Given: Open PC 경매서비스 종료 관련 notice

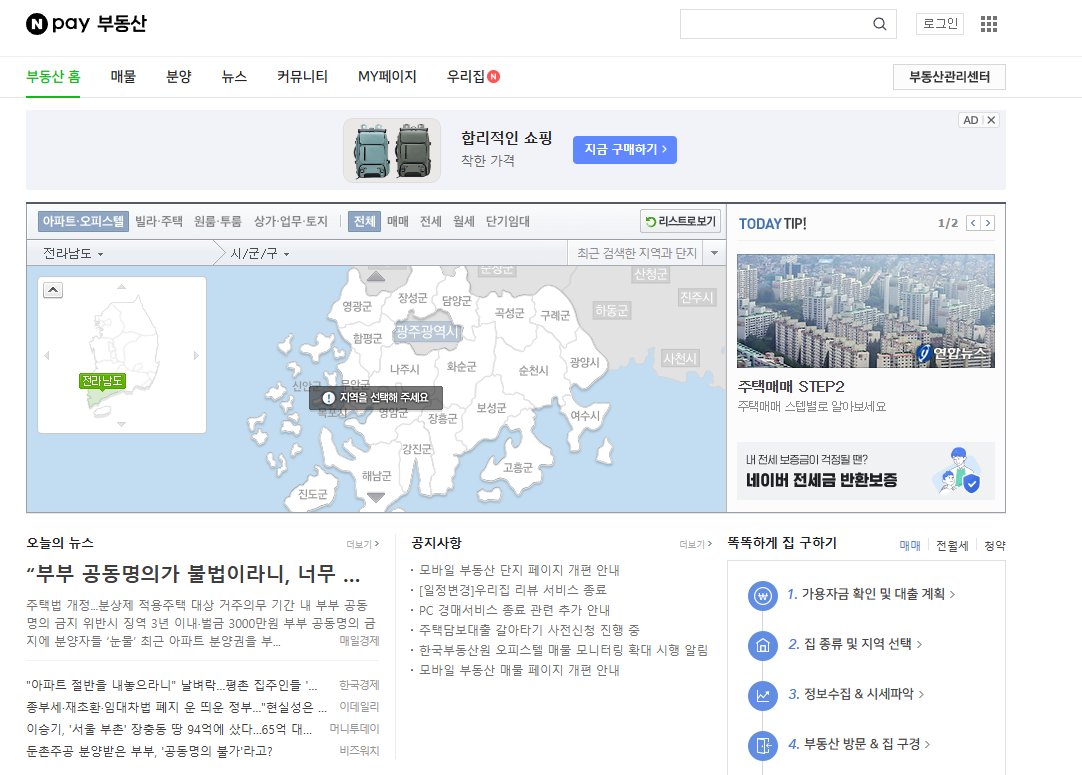Looking at the screenshot, I should click(x=514, y=610).
